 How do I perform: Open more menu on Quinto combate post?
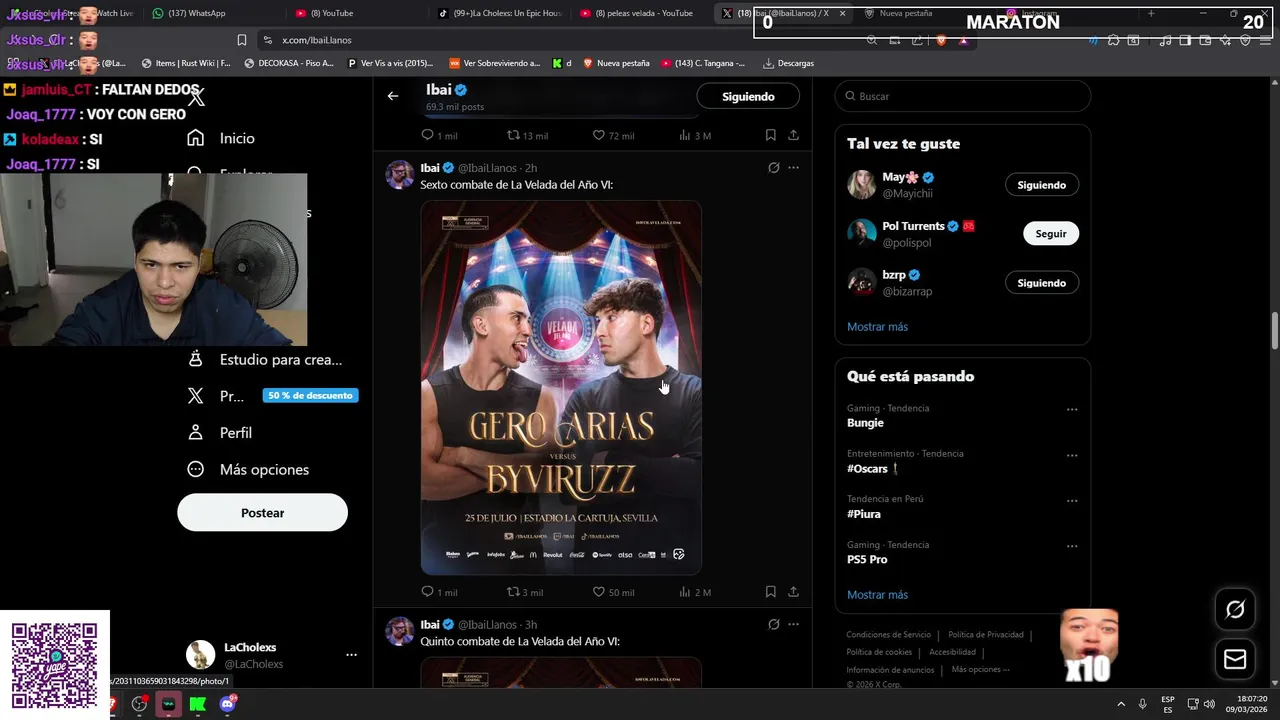click(x=793, y=624)
